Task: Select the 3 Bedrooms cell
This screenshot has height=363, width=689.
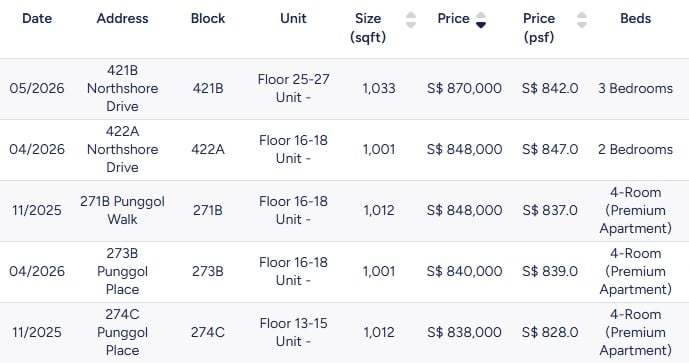Action: pos(635,88)
